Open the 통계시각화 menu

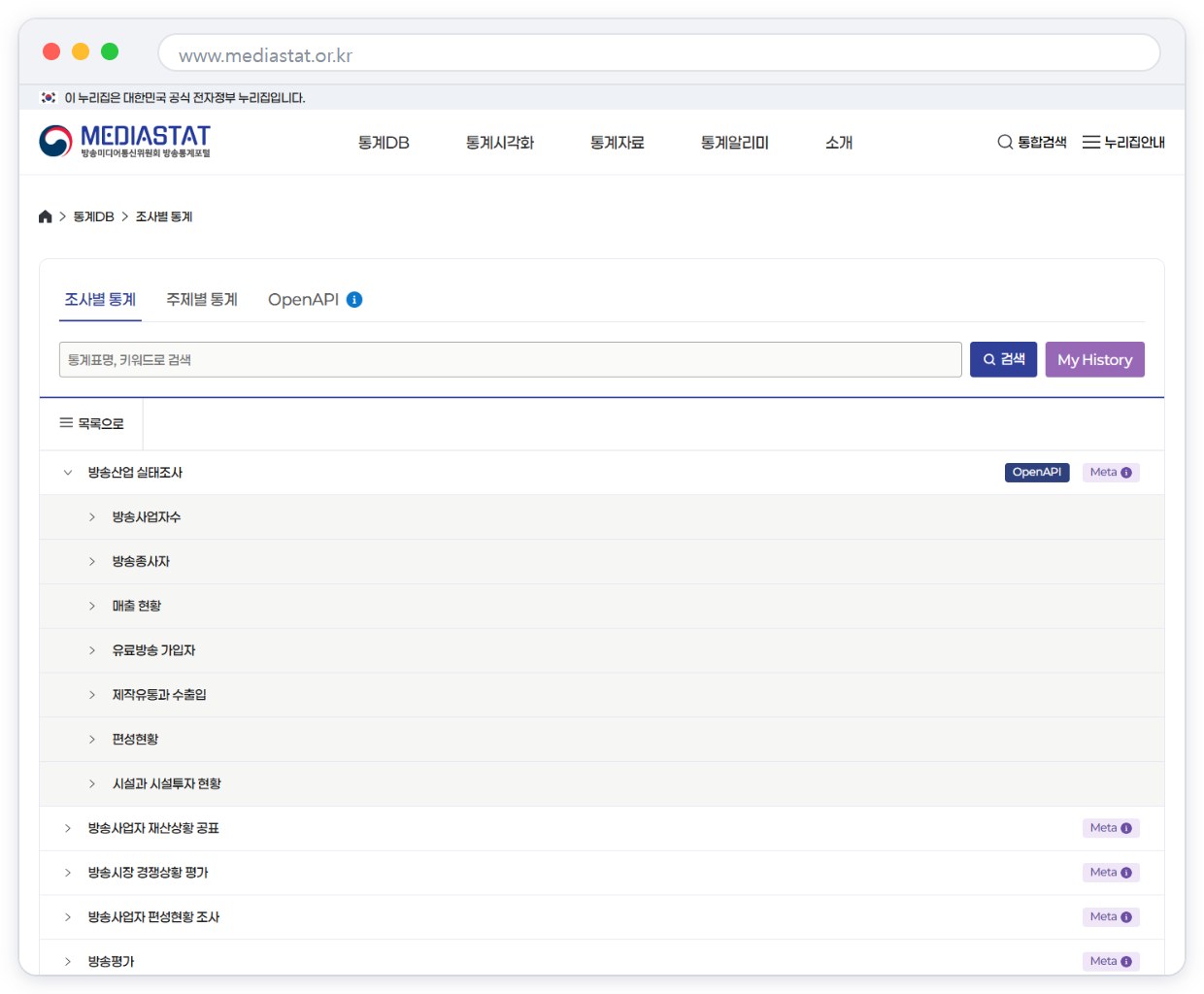tap(500, 143)
